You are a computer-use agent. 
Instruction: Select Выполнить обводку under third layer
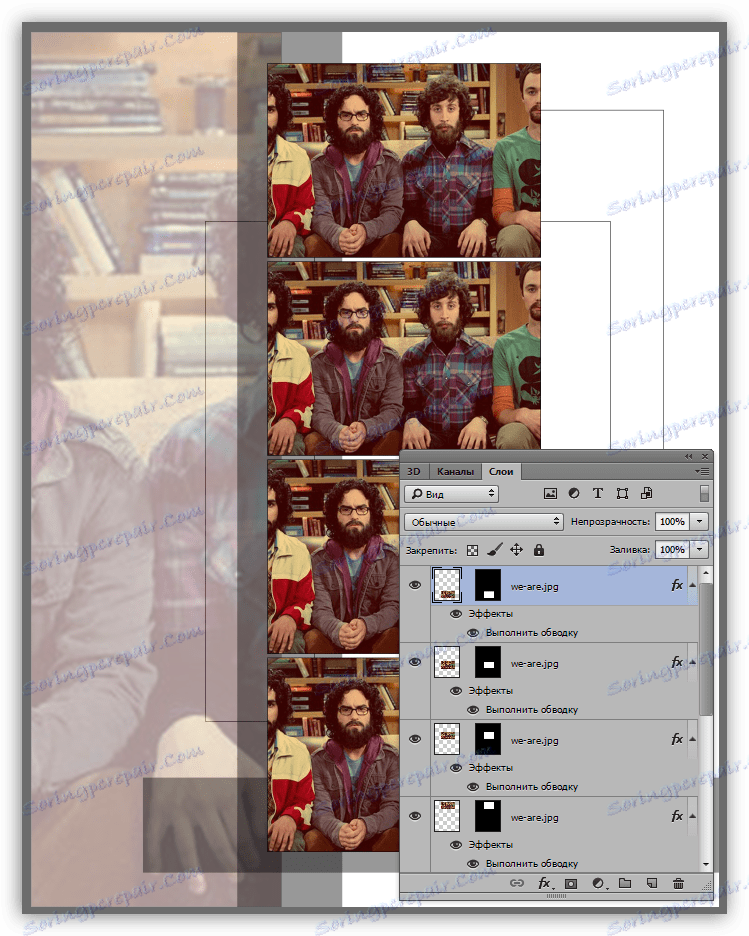(531, 787)
